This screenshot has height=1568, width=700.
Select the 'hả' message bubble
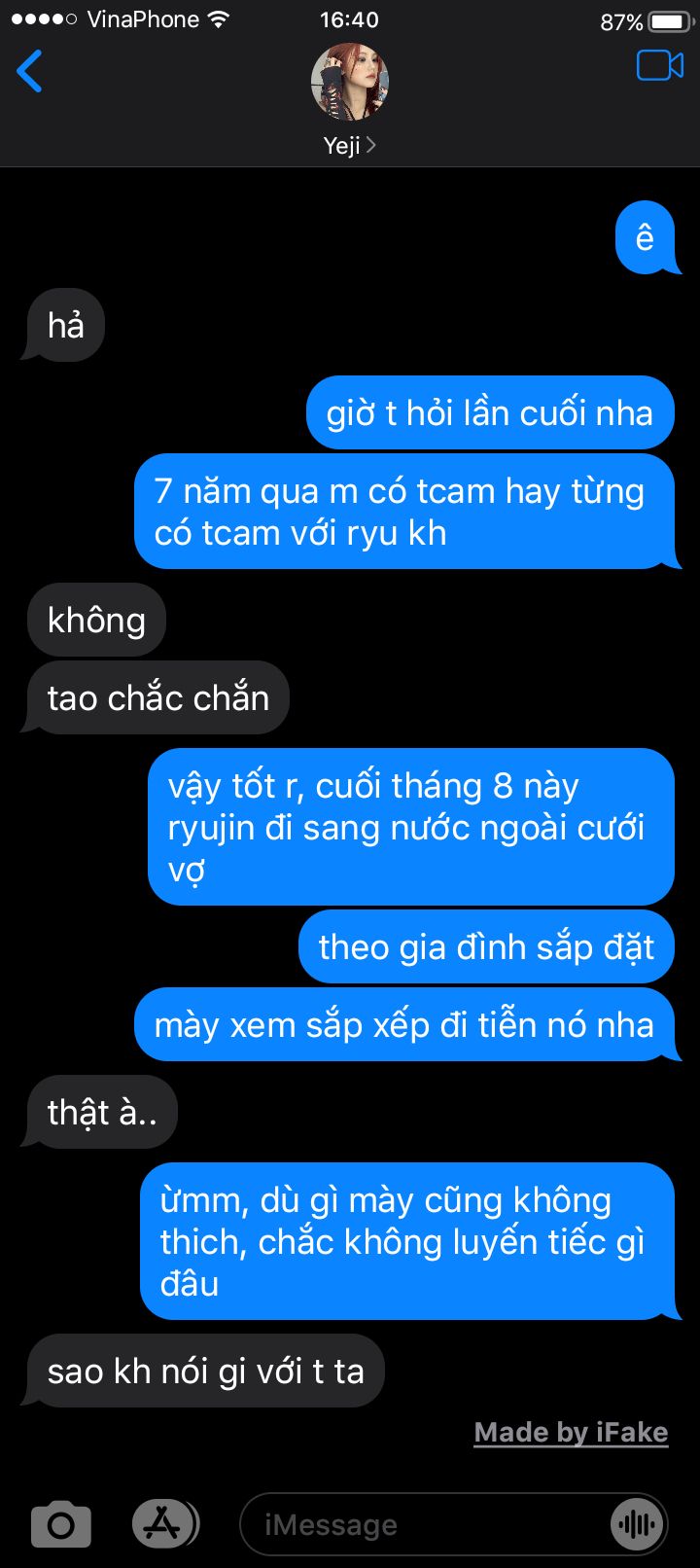pyautogui.click(x=64, y=325)
